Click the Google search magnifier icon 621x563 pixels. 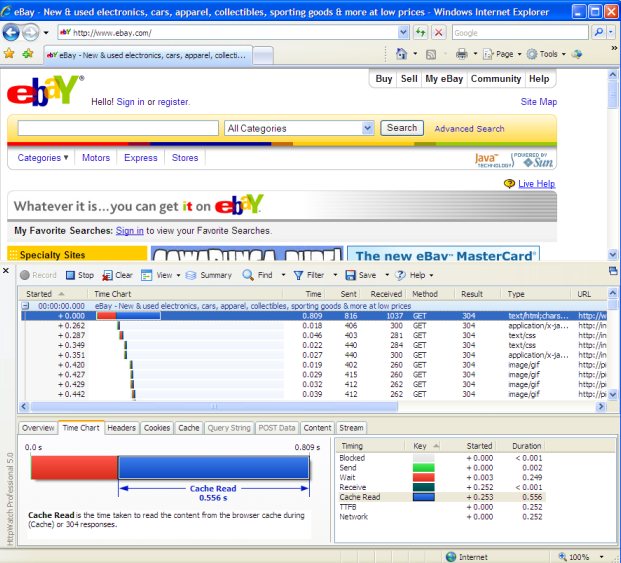(x=599, y=32)
